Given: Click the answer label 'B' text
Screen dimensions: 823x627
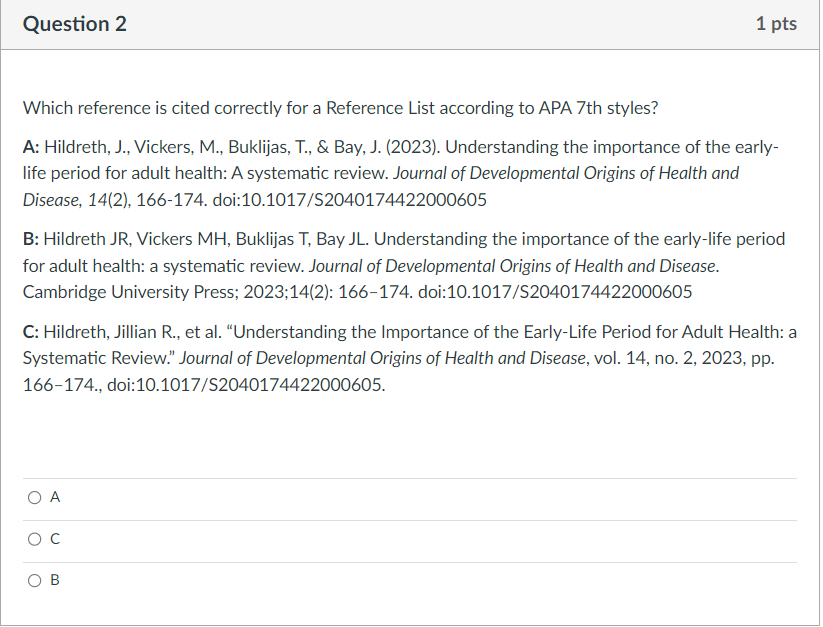Looking at the screenshot, I should tap(54, 580).
